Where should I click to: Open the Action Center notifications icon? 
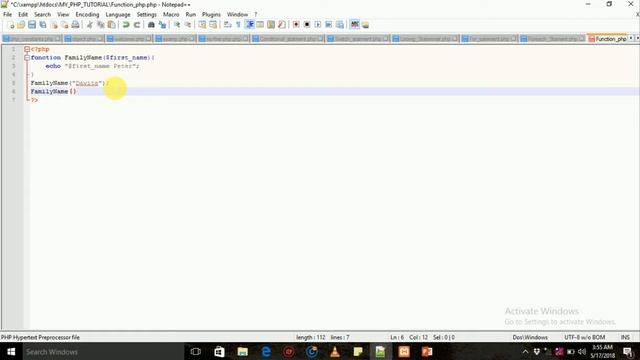pyautogui.click(x=629, y=351)
